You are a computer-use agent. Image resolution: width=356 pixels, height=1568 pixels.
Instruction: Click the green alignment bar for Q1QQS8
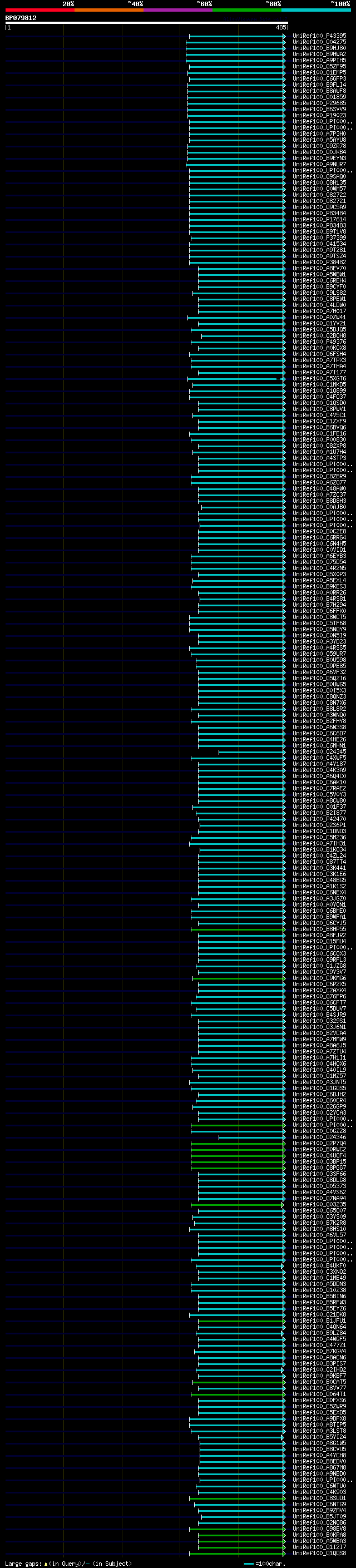pyautogui.click(x=238, y=1554)
